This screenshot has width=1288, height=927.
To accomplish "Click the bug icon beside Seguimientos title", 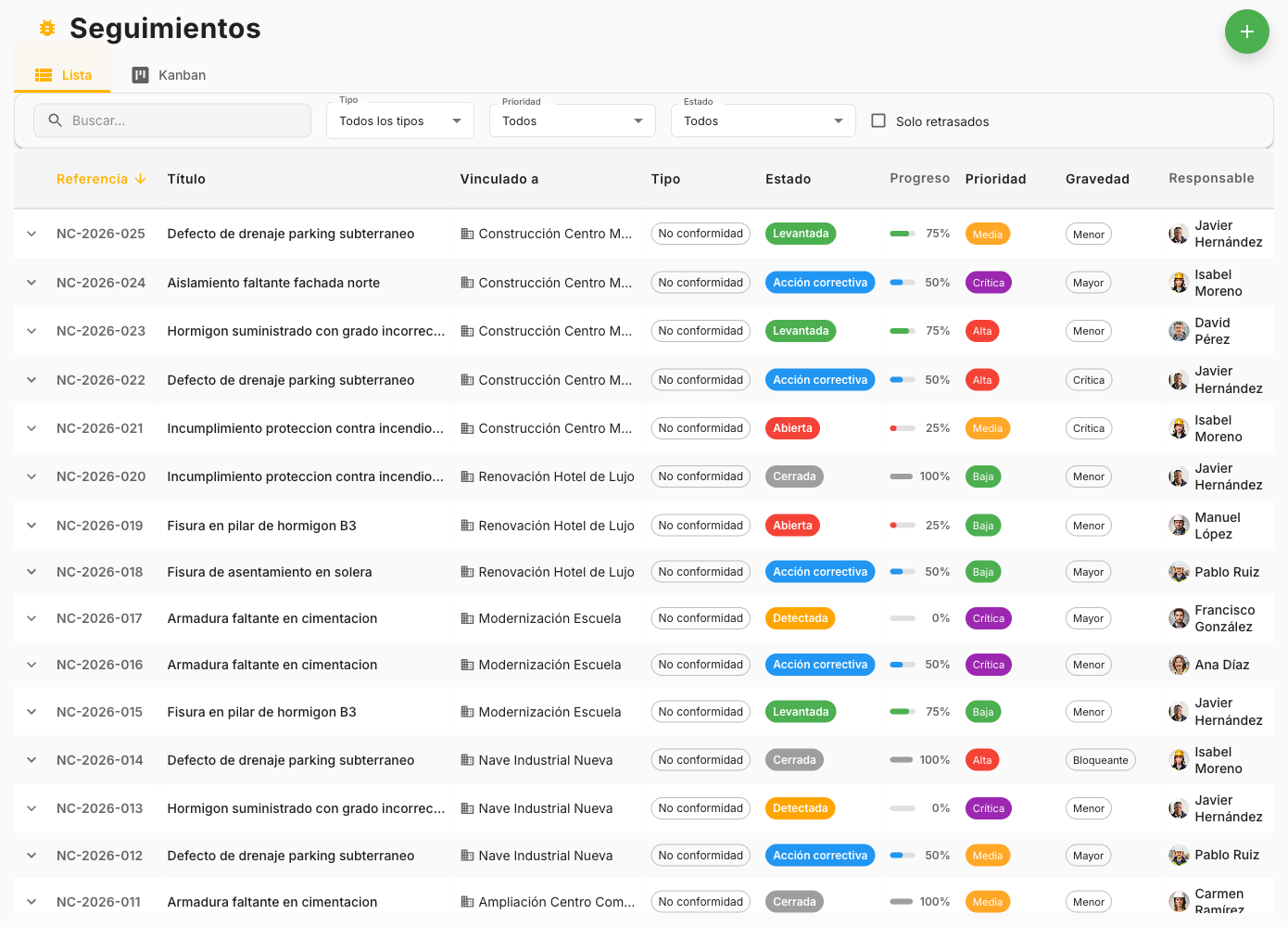I will (x=47, y=29).
